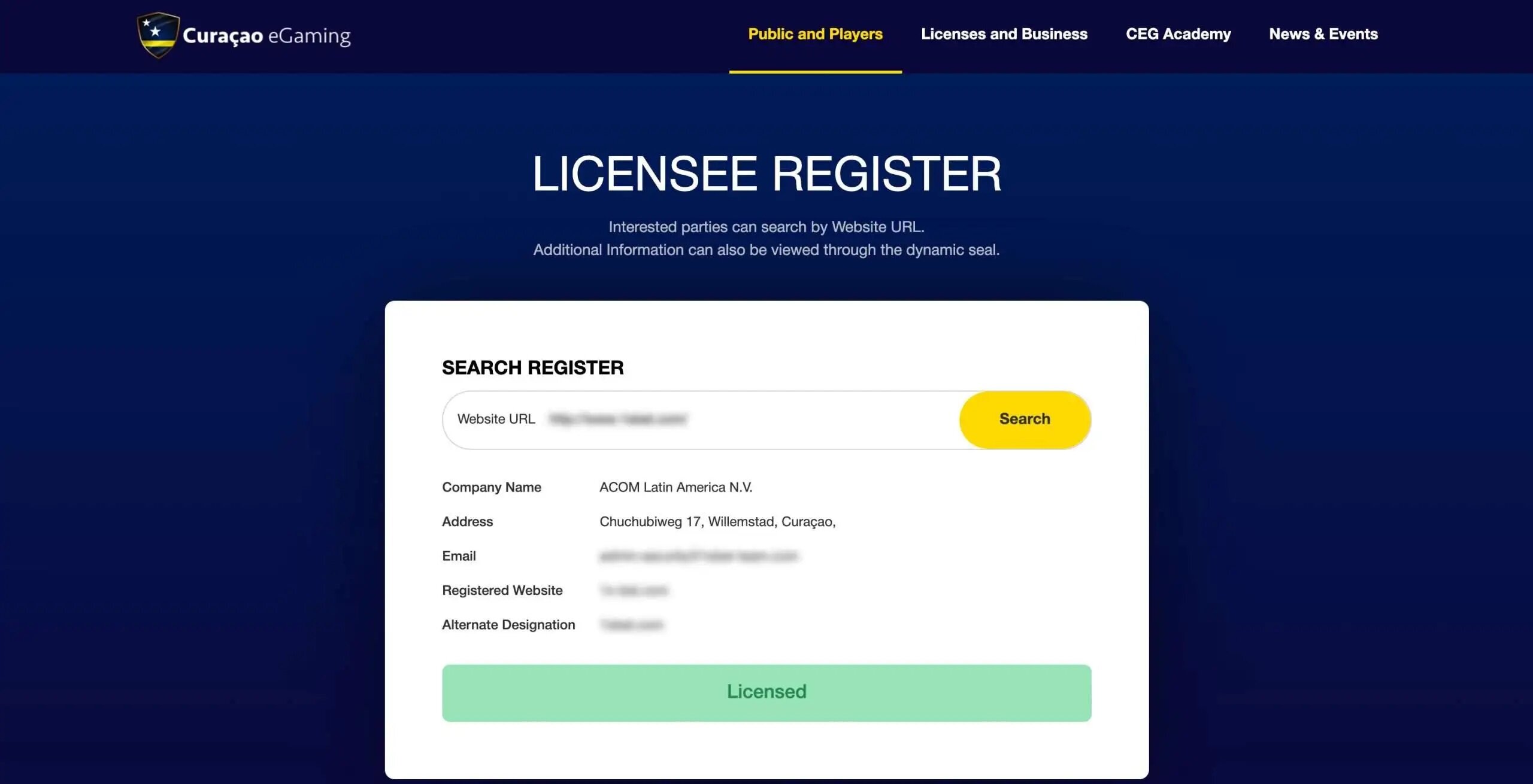Viewport: 1533px width, 784px height.
Task: Open the CEG Academy menu item
Action: coord(1178,34)
